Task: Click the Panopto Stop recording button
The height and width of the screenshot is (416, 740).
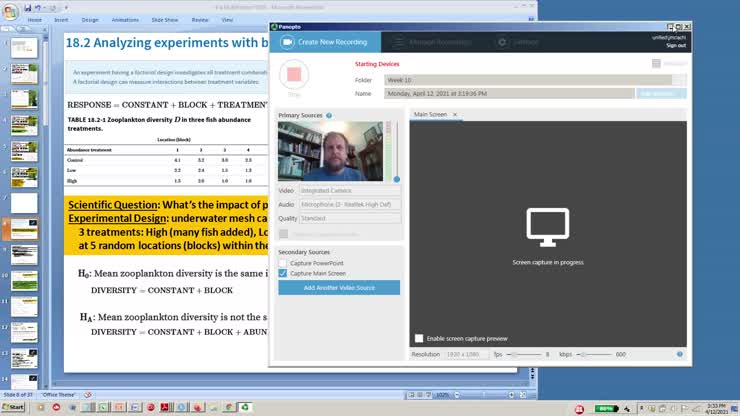Action: point(294,75)
